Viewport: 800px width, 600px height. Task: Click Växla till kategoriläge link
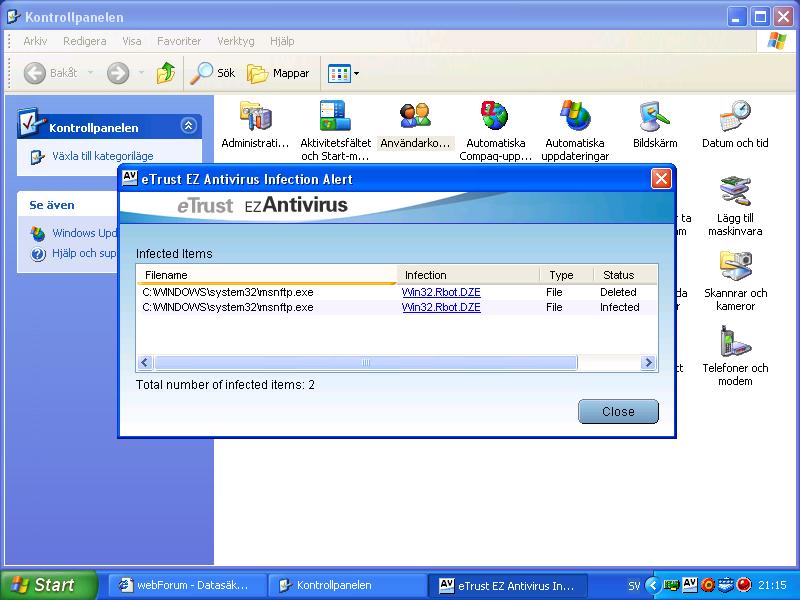click(x=103, y=156)
